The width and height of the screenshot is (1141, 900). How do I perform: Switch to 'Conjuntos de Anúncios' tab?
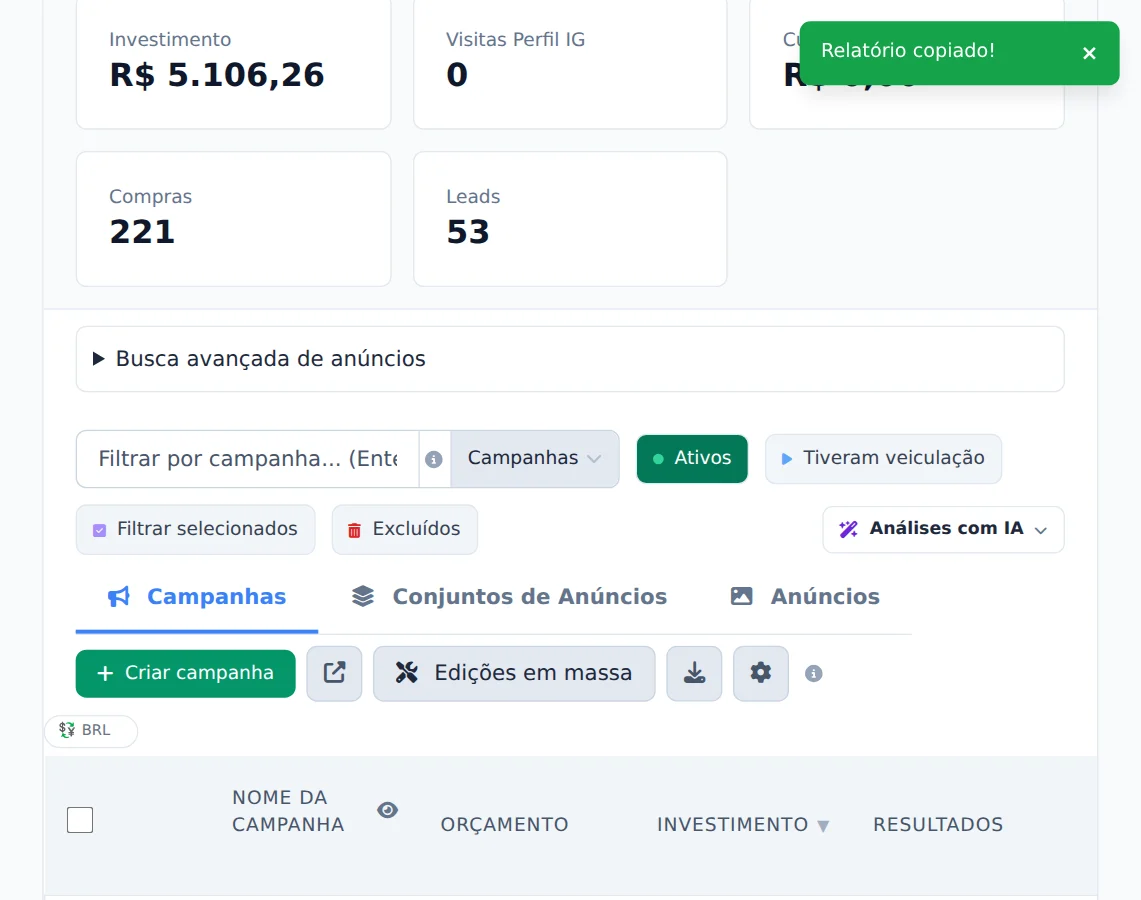pyautogui.click(x=509, y=597)
